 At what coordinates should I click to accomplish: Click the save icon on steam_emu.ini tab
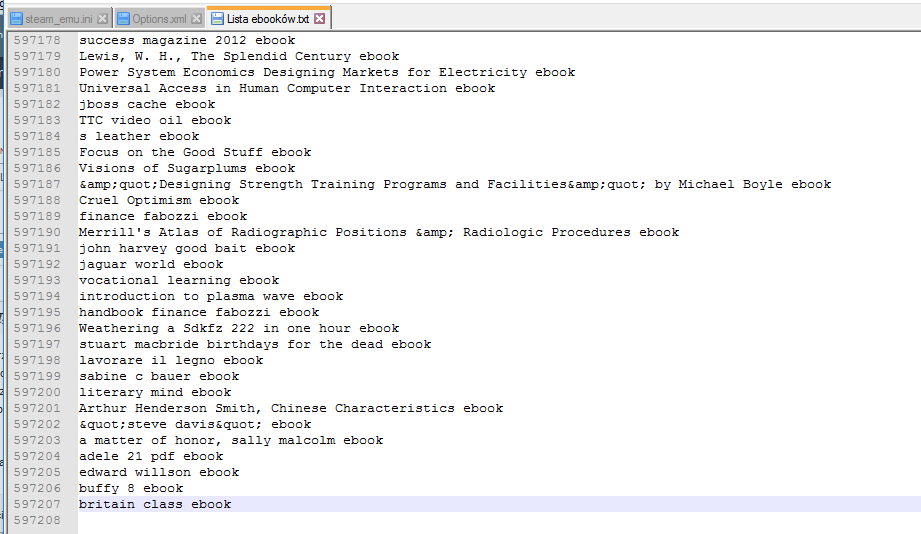pos(16,19)
